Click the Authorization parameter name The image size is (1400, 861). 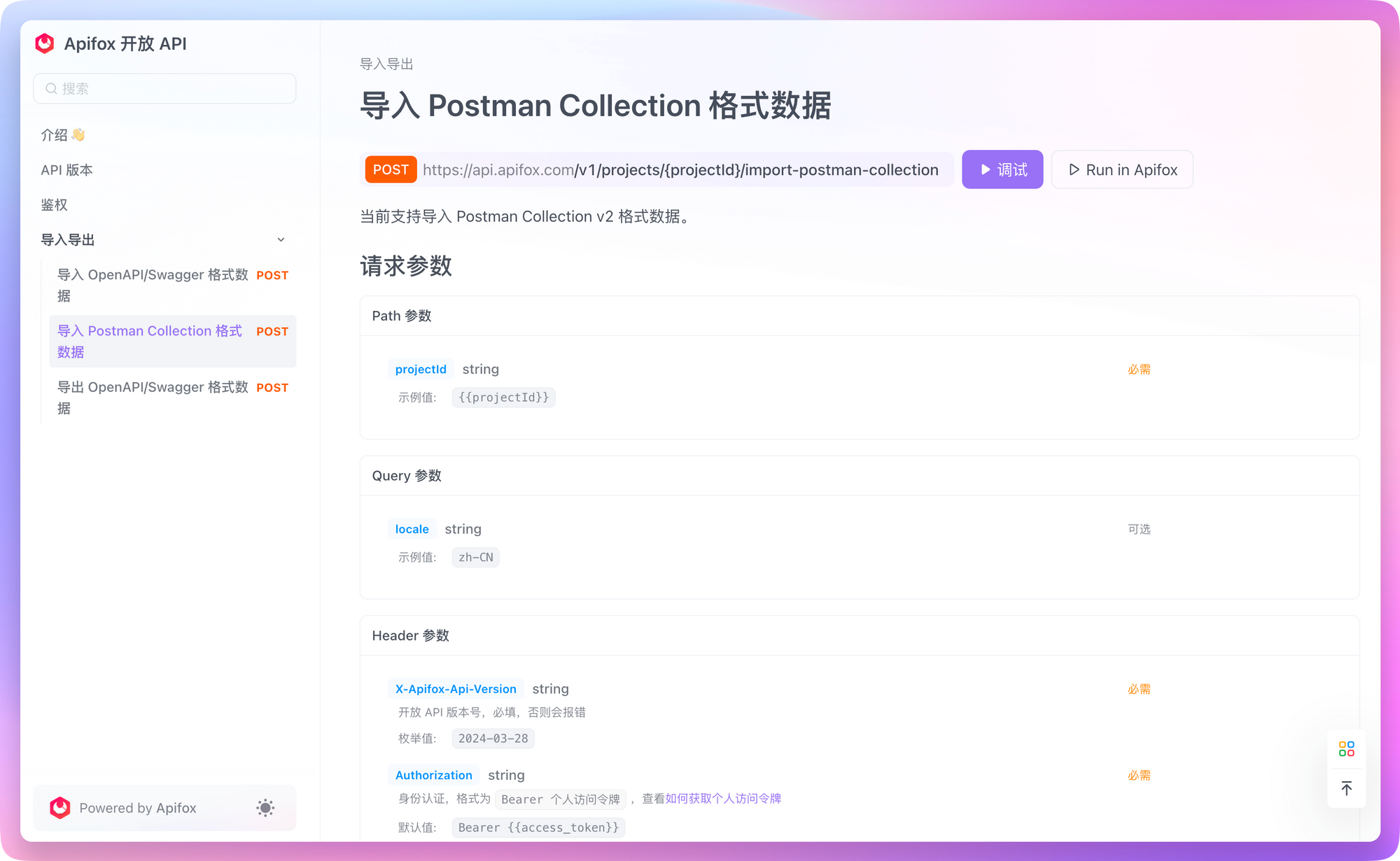pos(434,775)
